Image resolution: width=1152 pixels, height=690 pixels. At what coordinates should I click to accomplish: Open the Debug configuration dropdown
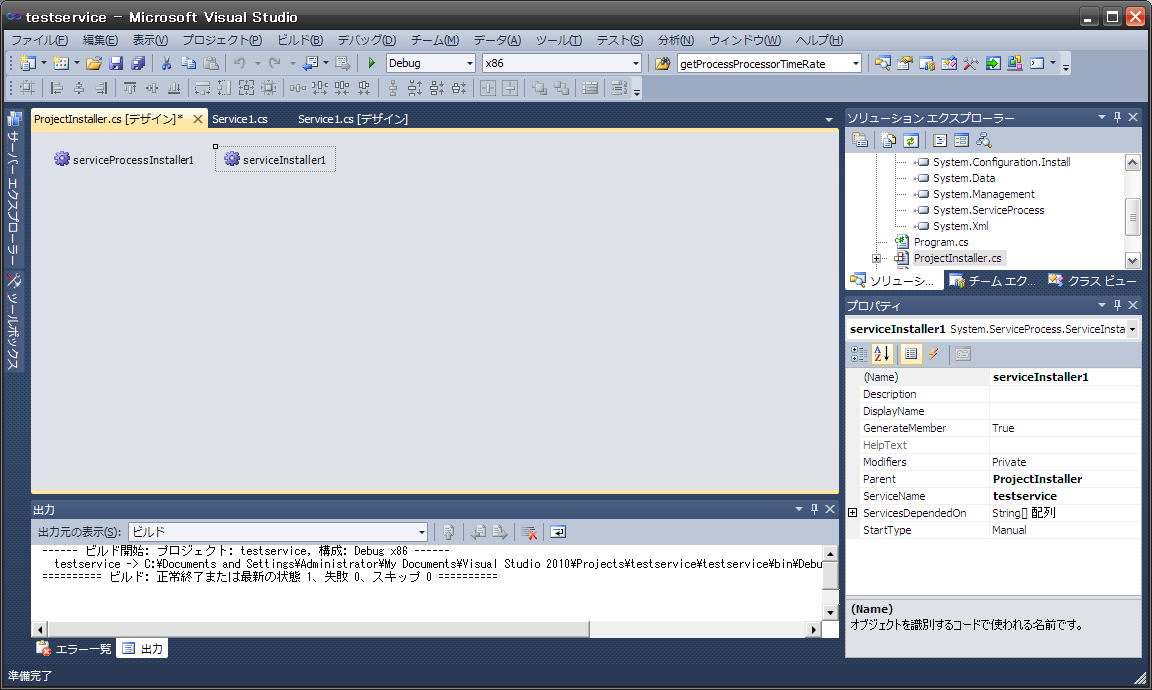(x=469, y=63)
